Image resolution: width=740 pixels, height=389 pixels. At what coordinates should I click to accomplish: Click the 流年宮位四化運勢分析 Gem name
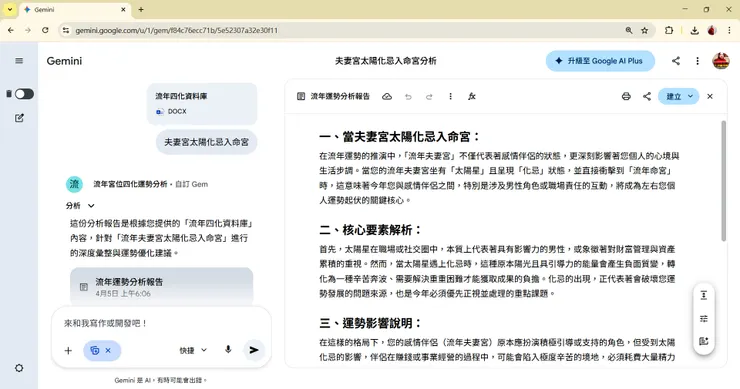point(130,184)
